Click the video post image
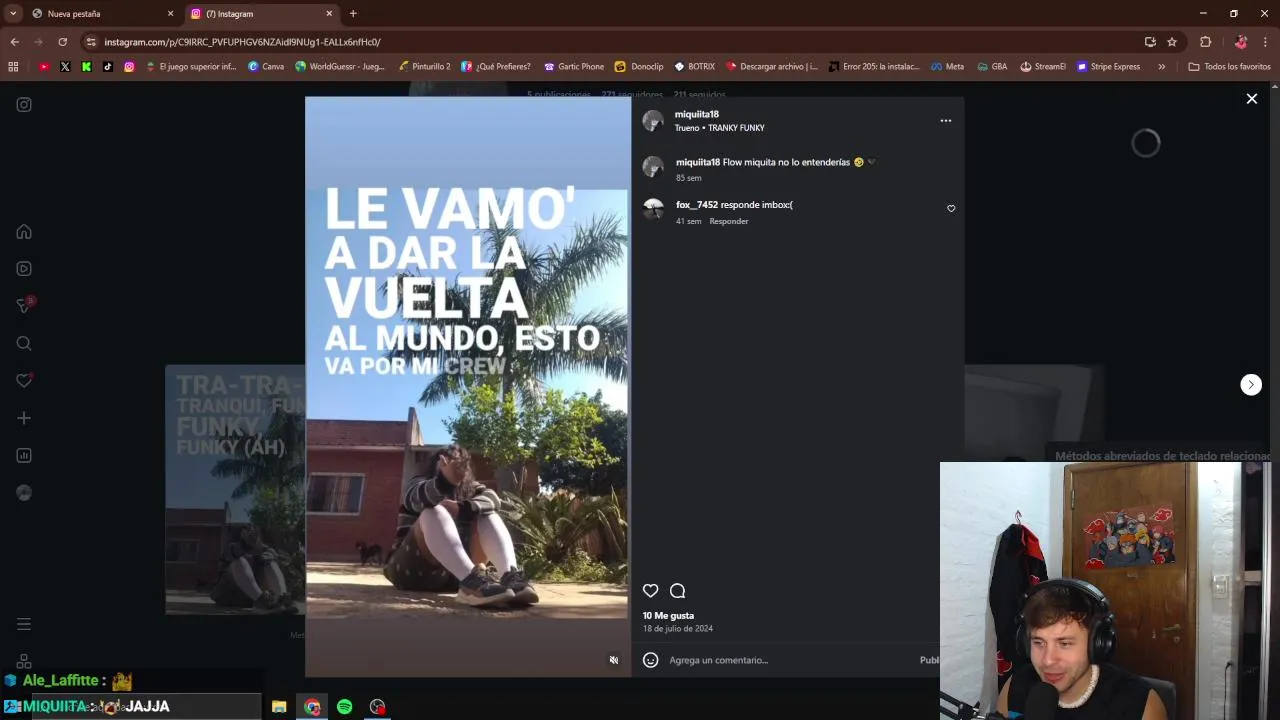1280x720 pixels. tap(468, 386)
